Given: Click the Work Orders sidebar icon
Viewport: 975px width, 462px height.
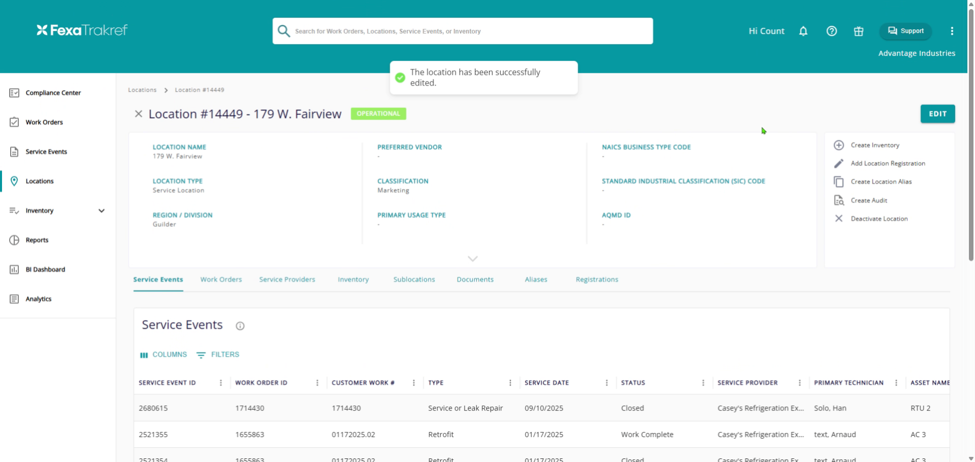Looking at the screenshot, I should (14, 122).
